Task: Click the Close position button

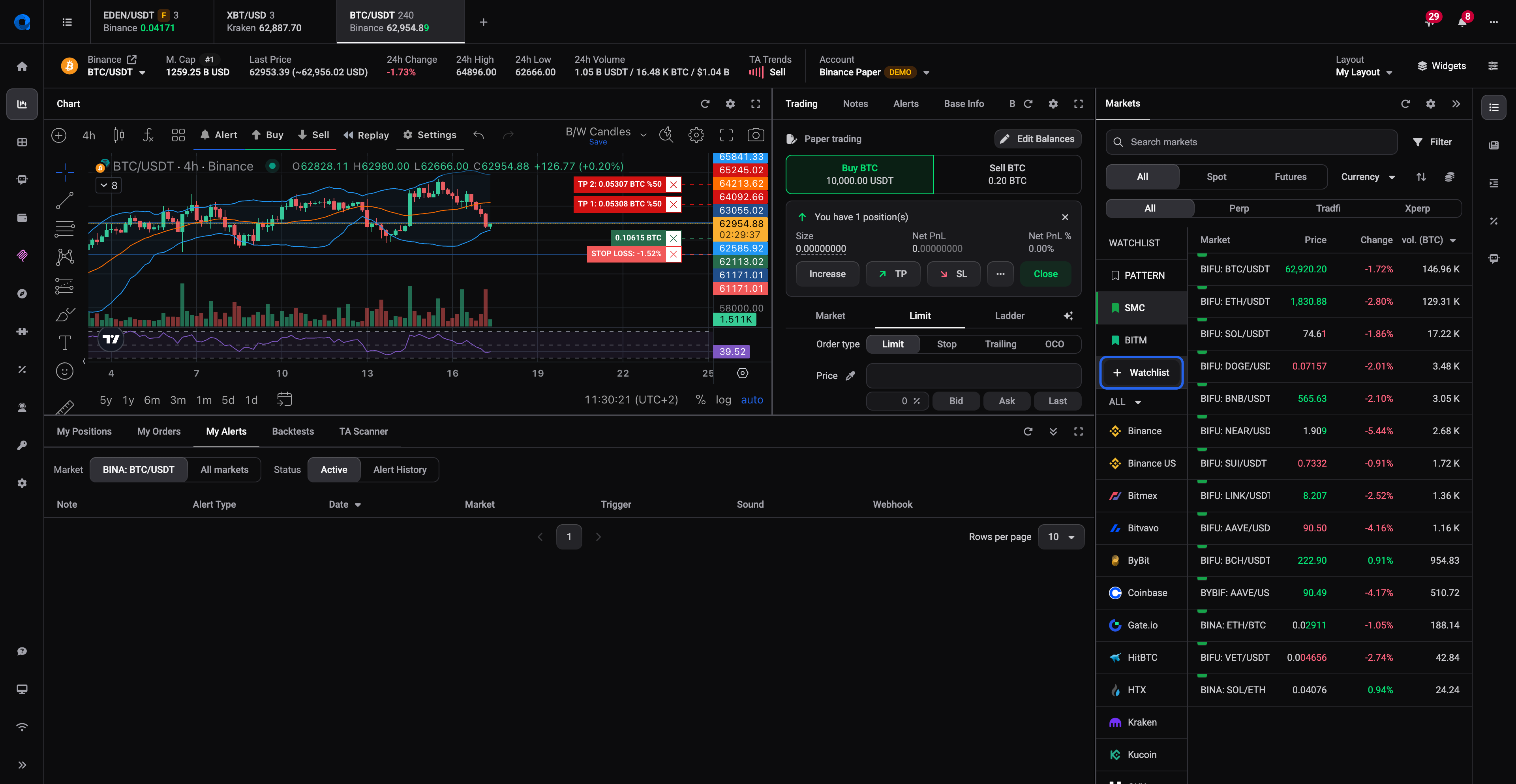Action: pos(1045,274)
